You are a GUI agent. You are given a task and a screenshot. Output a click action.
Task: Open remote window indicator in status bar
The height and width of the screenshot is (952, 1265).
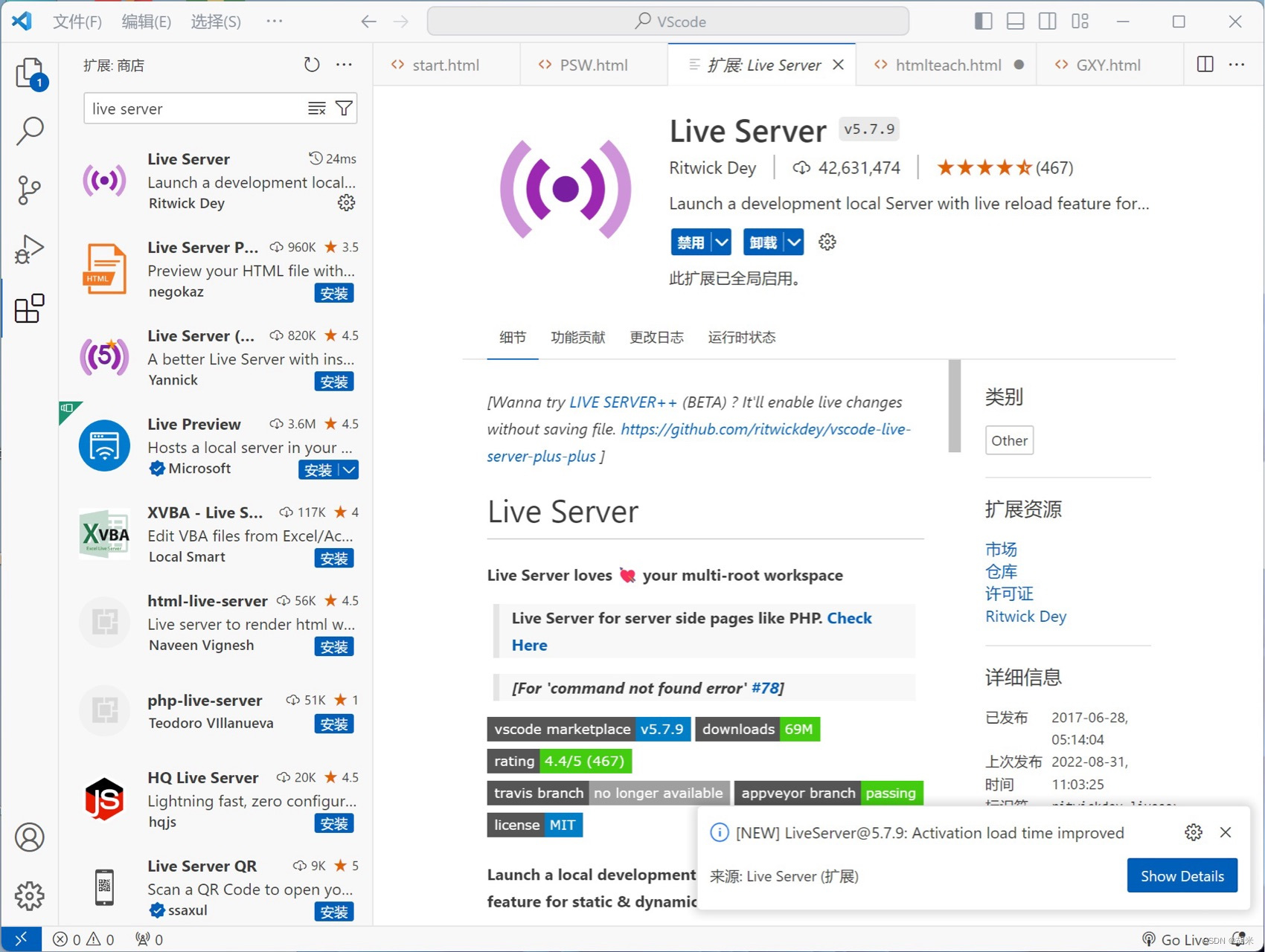point(21,939)
